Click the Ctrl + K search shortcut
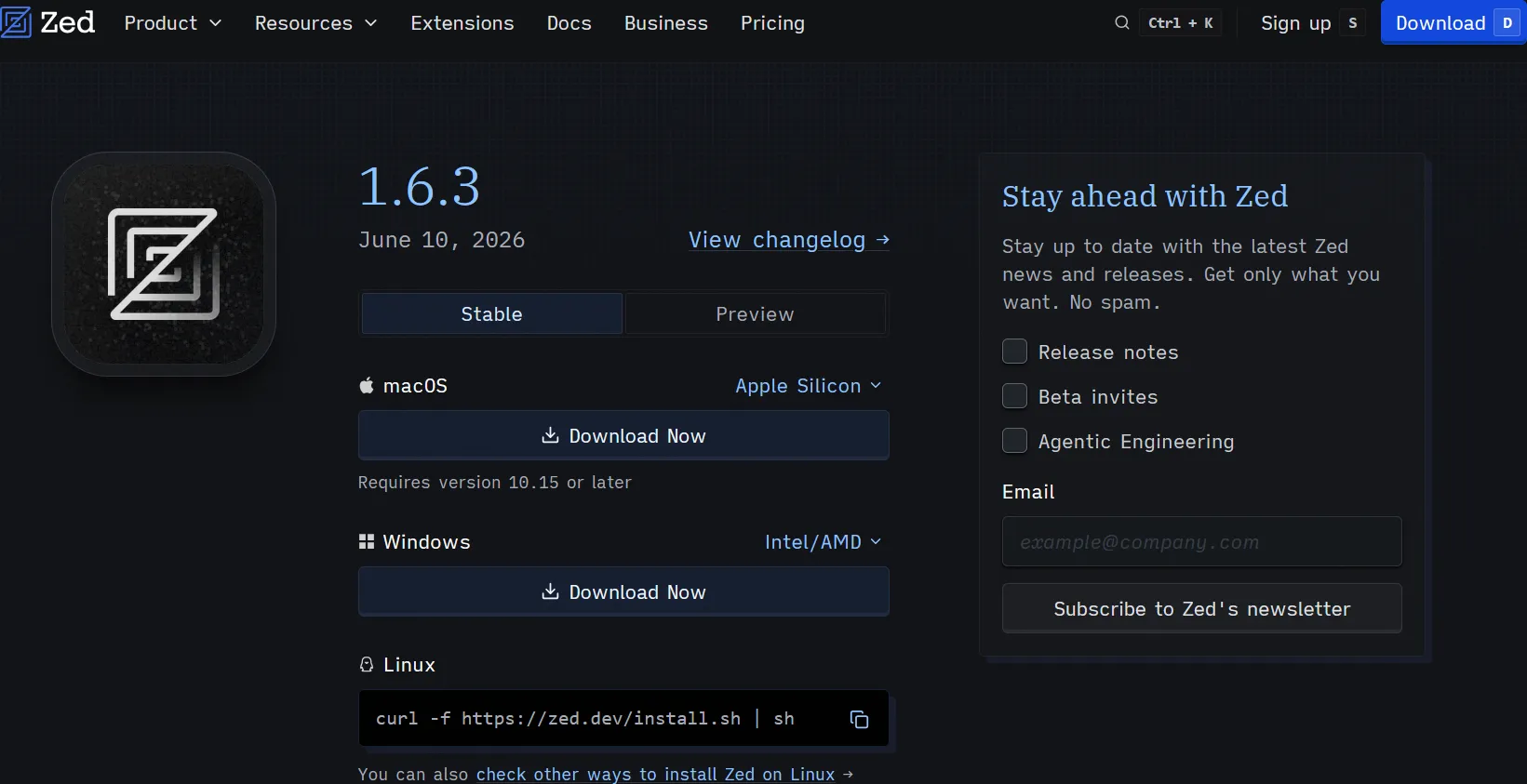 pos(1181,23)
